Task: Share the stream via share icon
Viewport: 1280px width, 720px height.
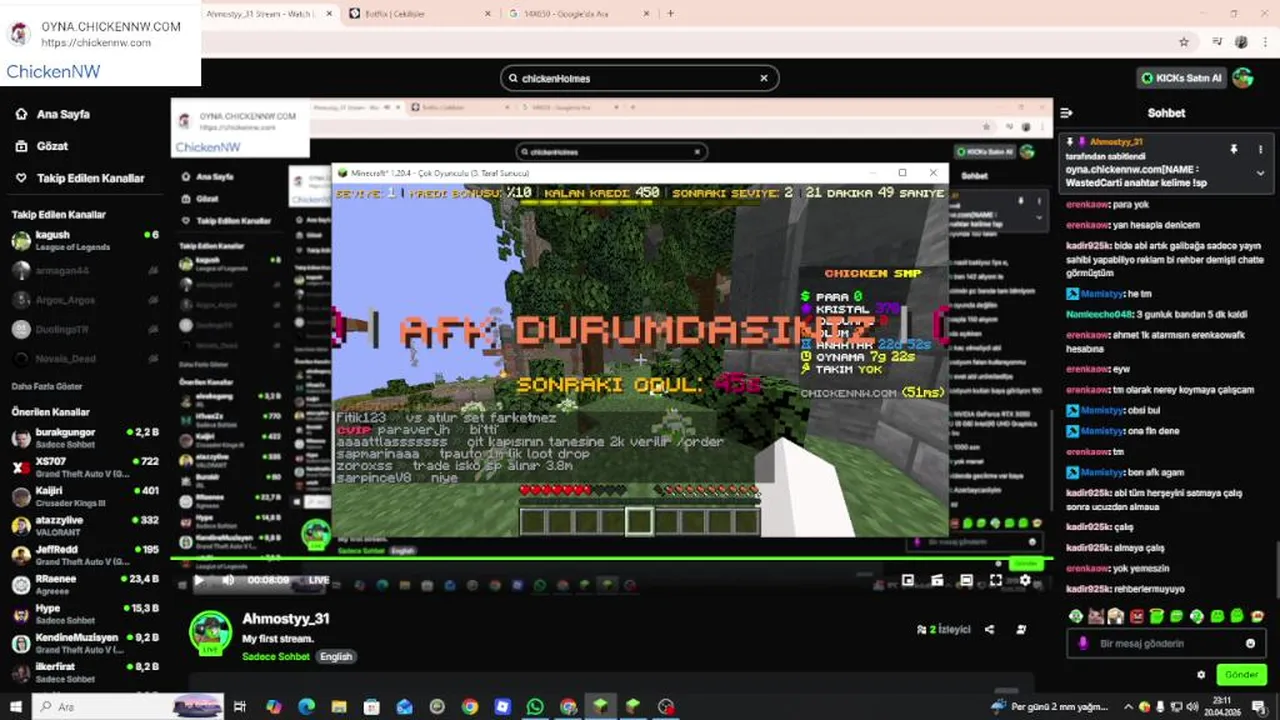Action: [989, 630]
